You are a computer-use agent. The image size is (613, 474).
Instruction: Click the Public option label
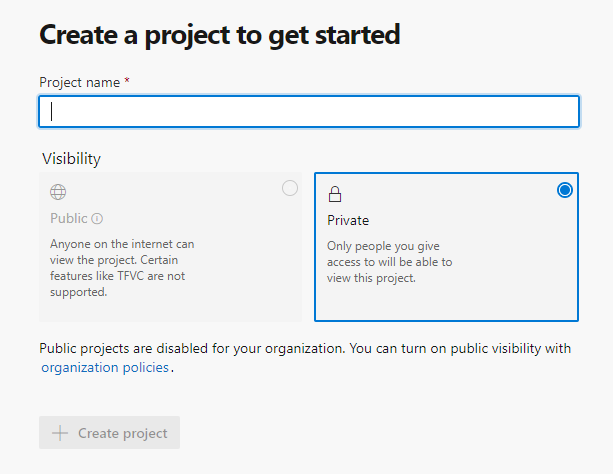69,219
